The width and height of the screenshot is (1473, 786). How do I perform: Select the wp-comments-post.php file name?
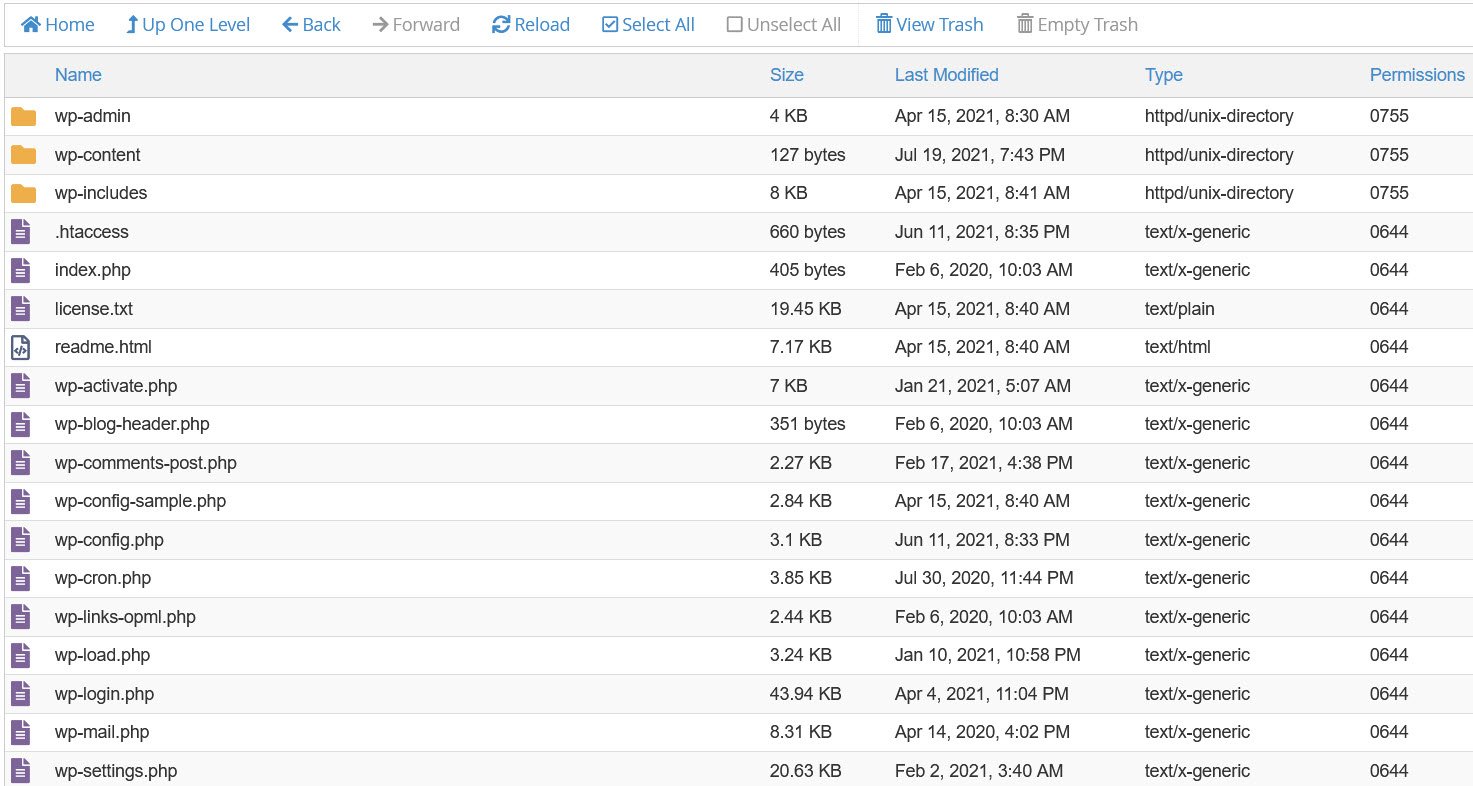tap(146, 463)
